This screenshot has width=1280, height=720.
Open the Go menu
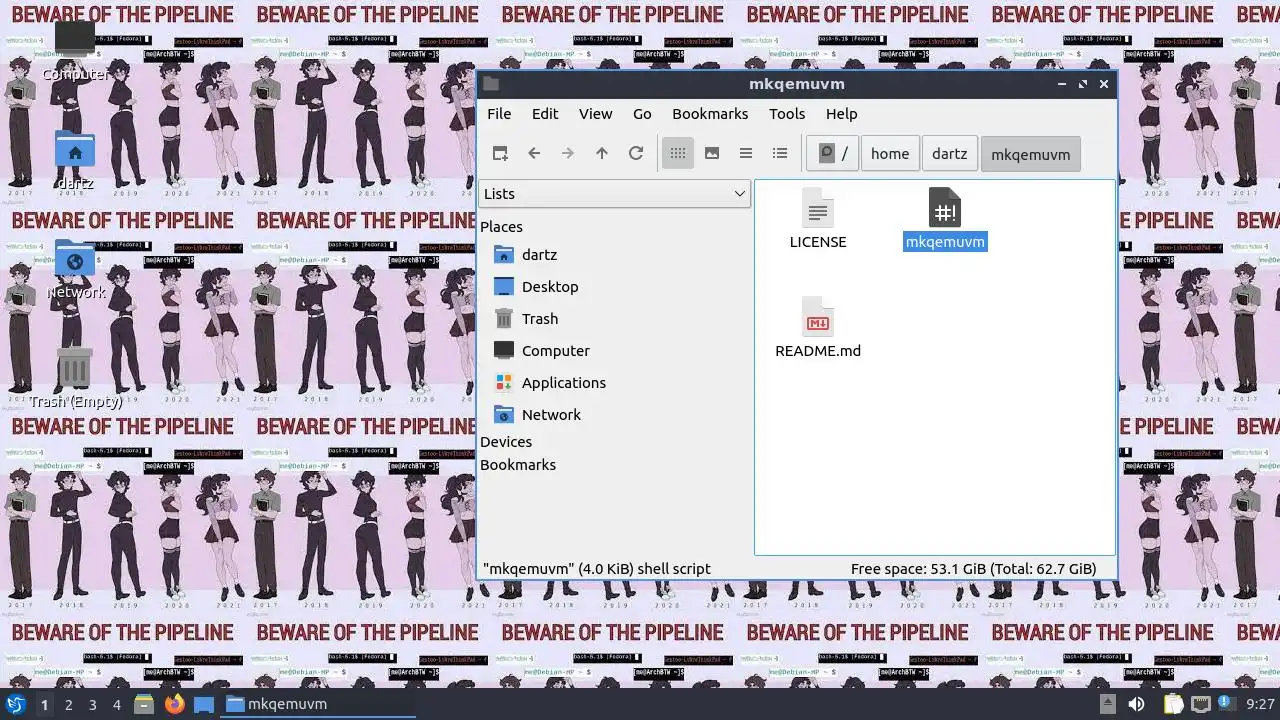(642, 114)
